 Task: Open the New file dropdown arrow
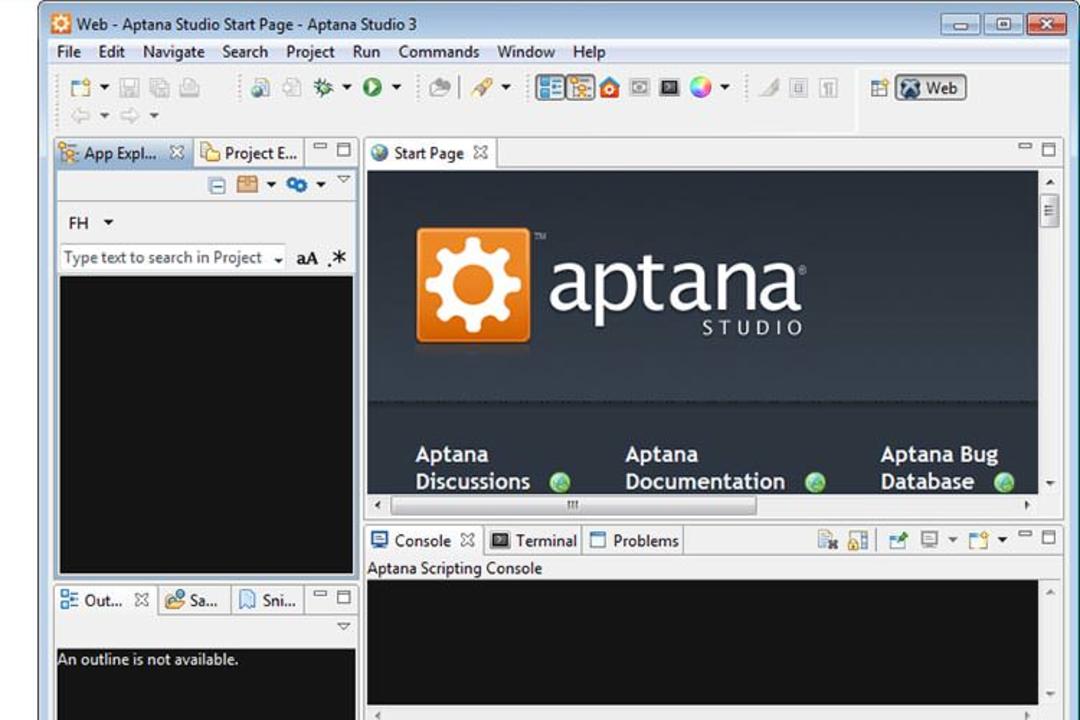coord(104,88)
